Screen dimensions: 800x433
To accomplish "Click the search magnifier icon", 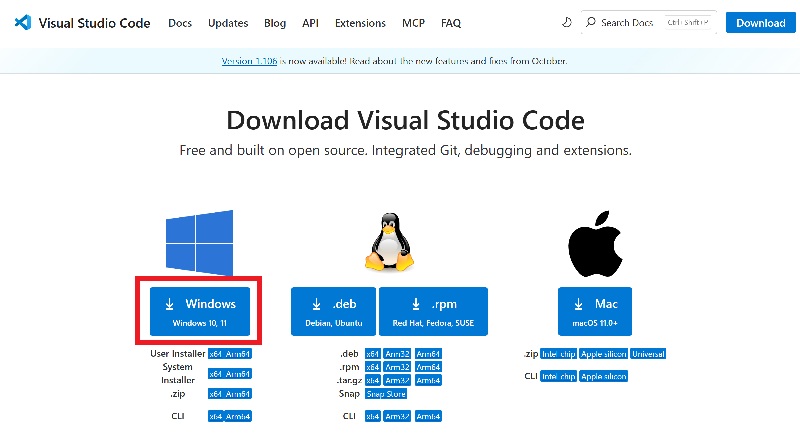I will point(592,22).
